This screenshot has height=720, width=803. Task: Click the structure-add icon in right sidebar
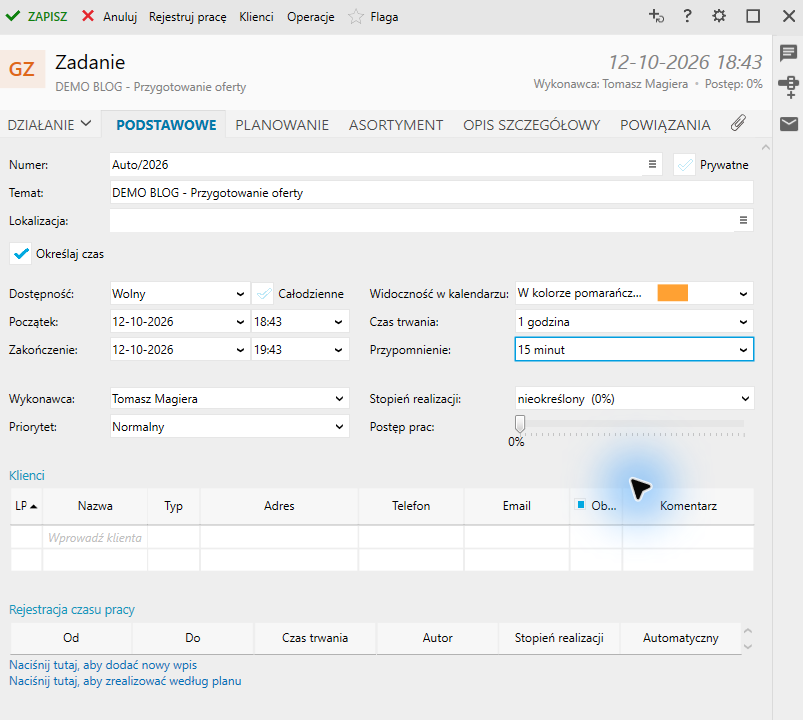coord(789,87)
